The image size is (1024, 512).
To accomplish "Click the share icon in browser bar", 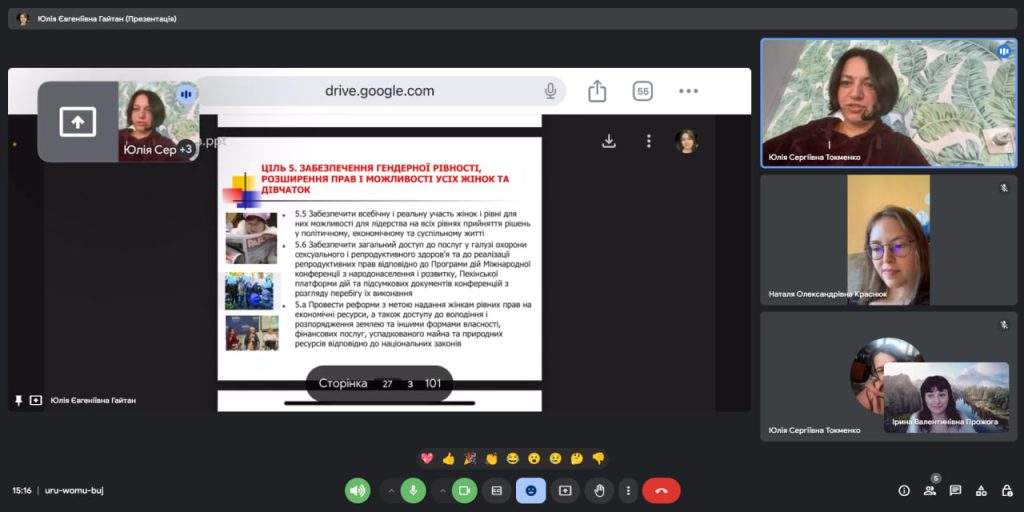I will (x=597, y=91).
